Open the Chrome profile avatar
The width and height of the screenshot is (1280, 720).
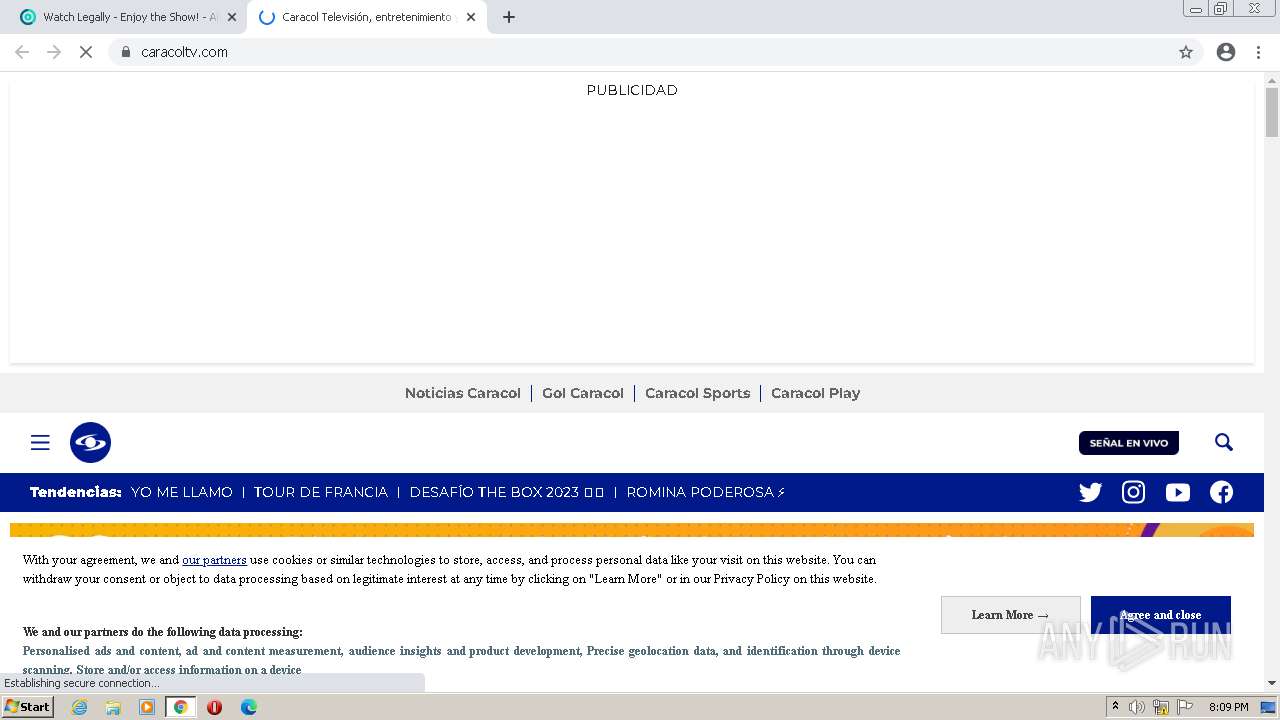click(x=1226, y=52)
